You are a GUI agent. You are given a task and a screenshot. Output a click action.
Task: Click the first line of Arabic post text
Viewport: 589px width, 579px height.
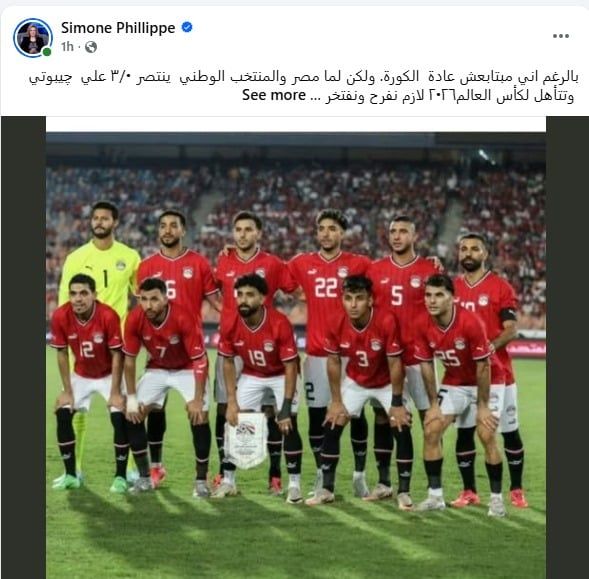click(304, 77)
